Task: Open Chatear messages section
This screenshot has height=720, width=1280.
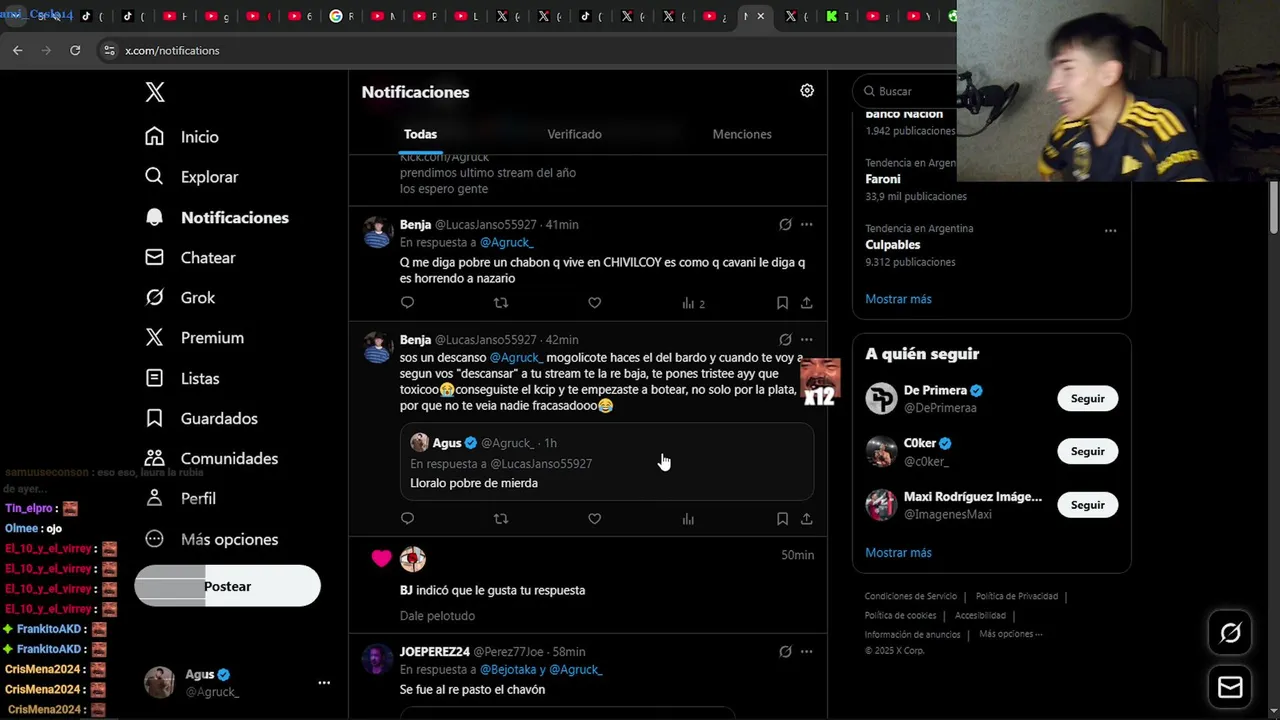Action: click(x=190, y=257)
